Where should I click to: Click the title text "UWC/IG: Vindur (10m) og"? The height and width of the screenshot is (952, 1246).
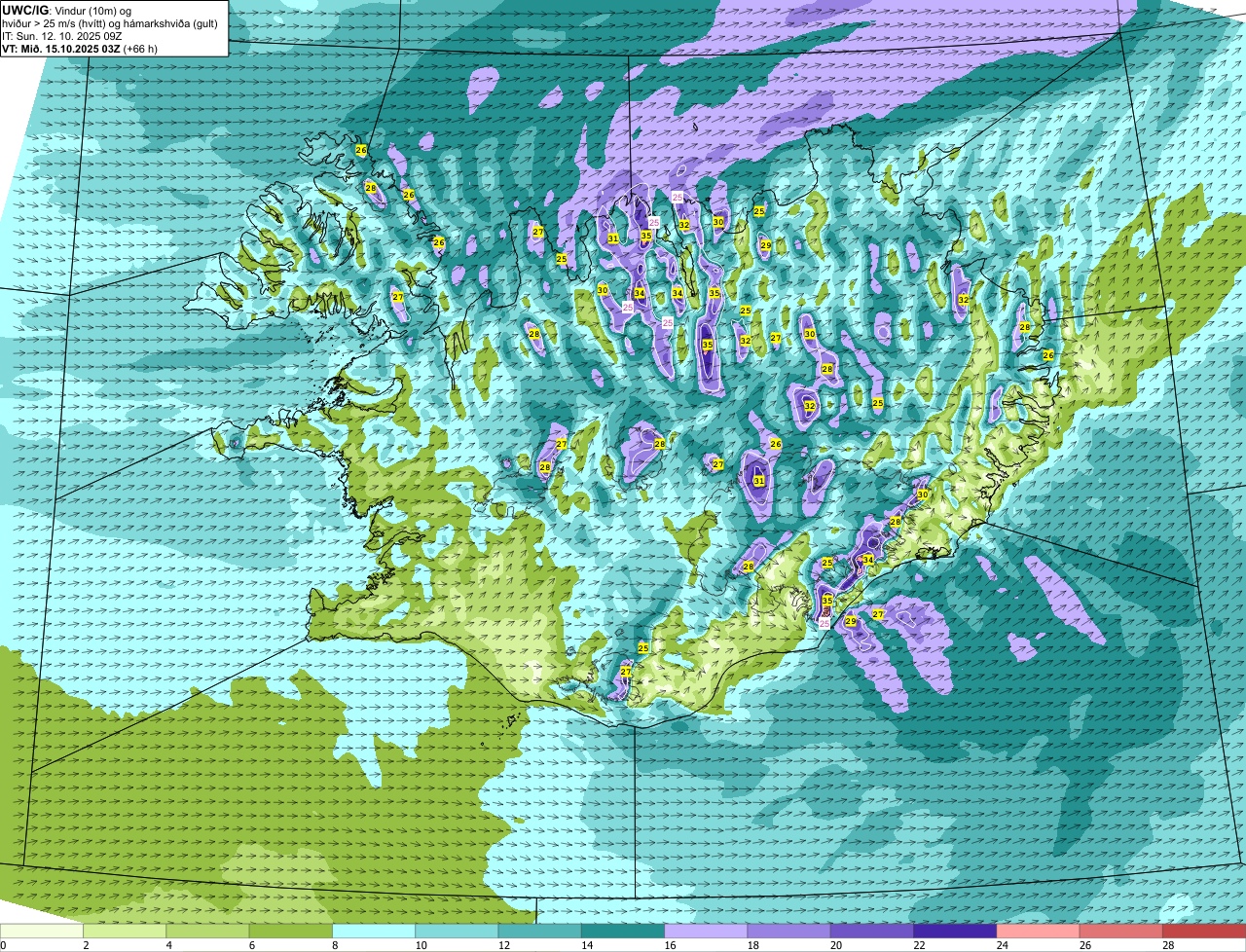coord(65,10)
